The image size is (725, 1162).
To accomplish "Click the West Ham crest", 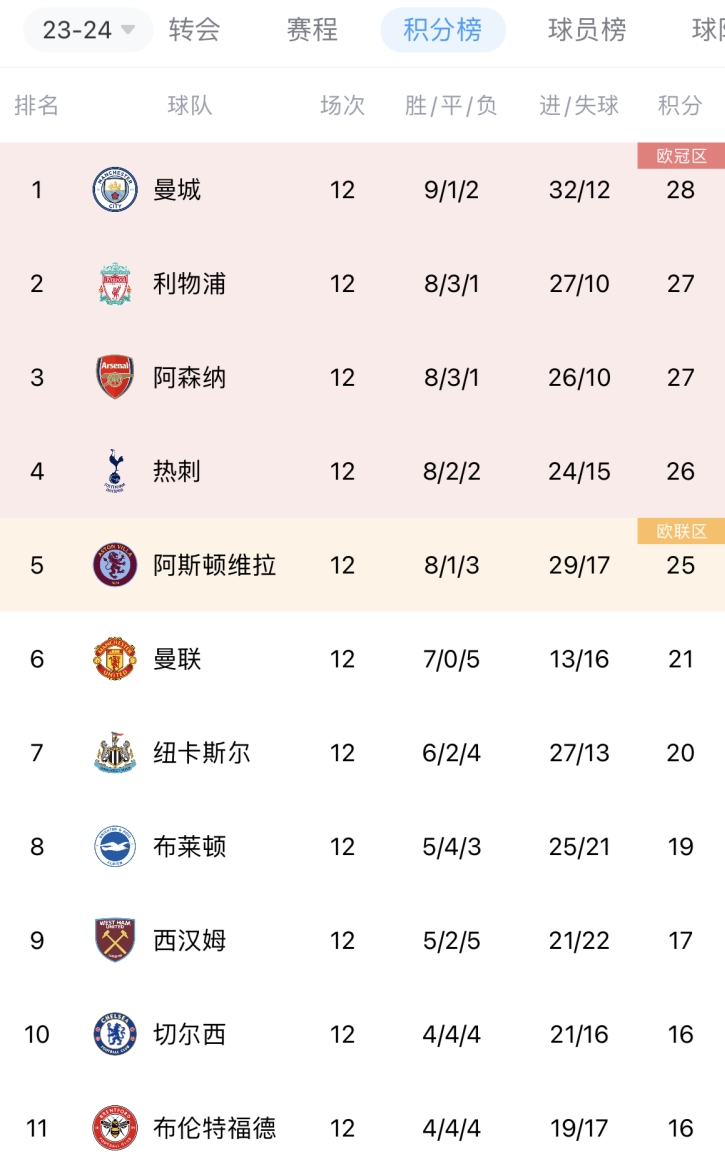I will coord(115,940).
